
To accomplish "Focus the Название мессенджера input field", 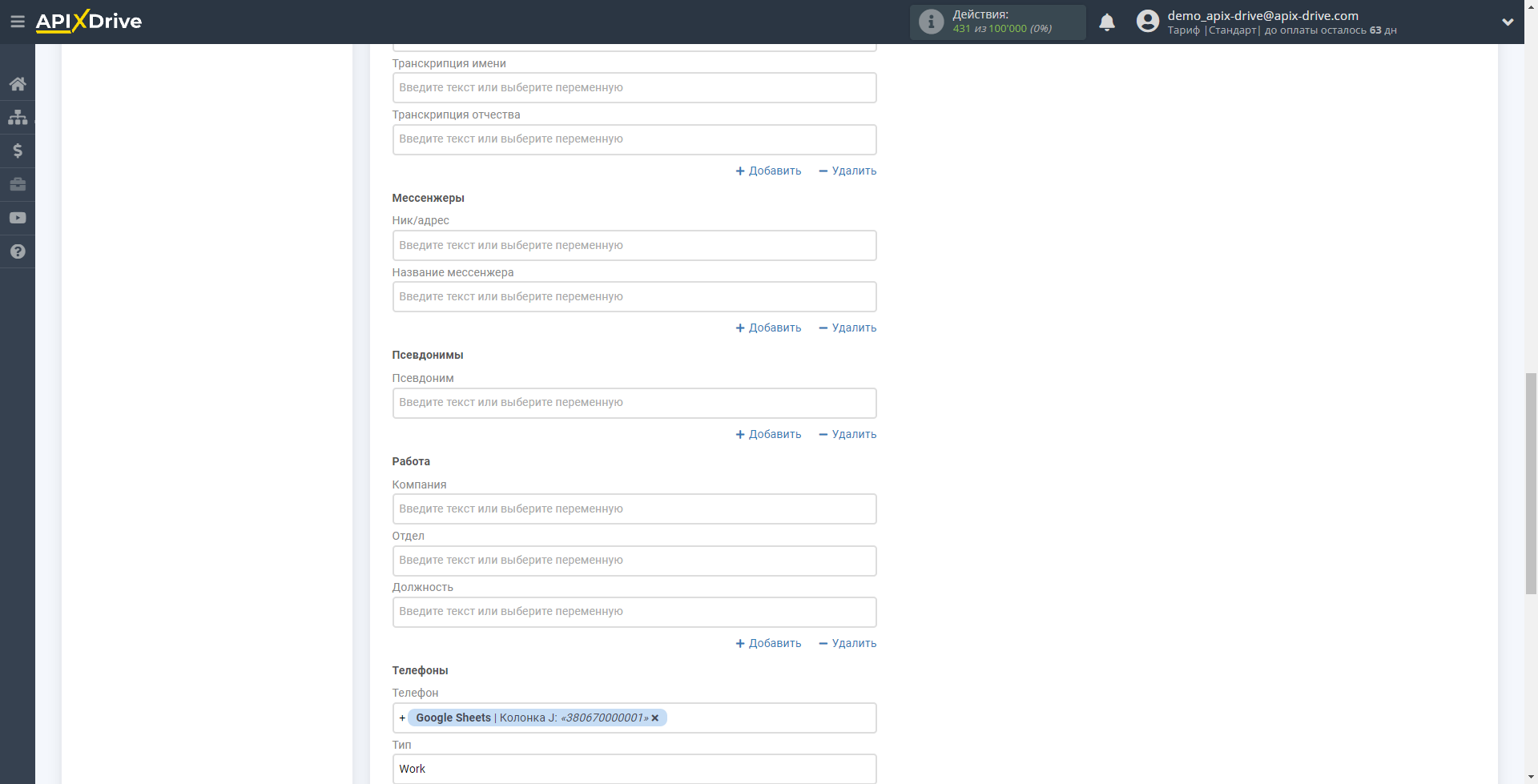I will [634, 297].
